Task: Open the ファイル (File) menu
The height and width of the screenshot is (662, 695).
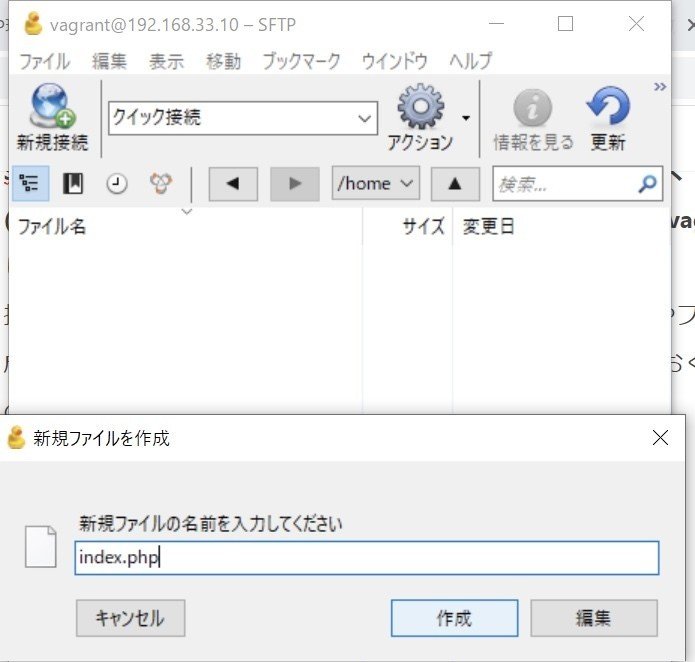Action: (x=44, y=61)
